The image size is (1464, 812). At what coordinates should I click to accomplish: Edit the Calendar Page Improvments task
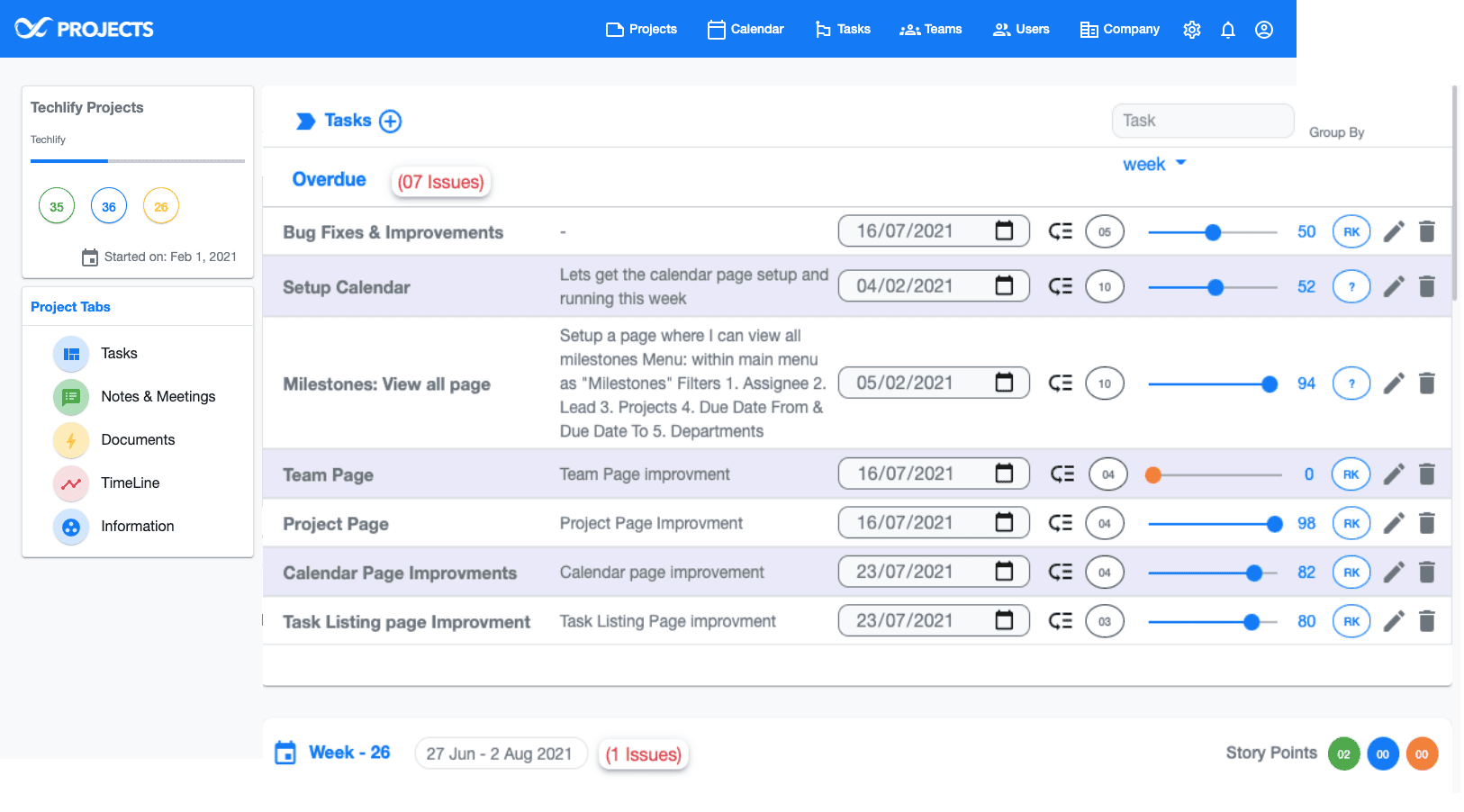coord(1394,573)
